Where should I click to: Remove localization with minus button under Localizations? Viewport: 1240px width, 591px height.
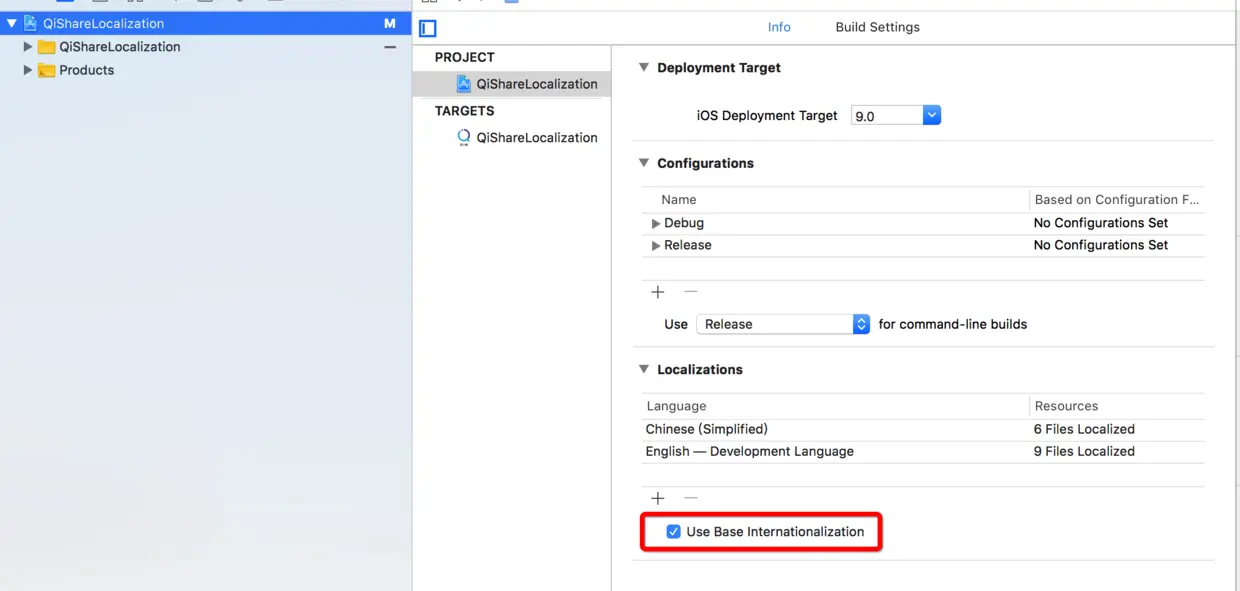click(690, 498)
